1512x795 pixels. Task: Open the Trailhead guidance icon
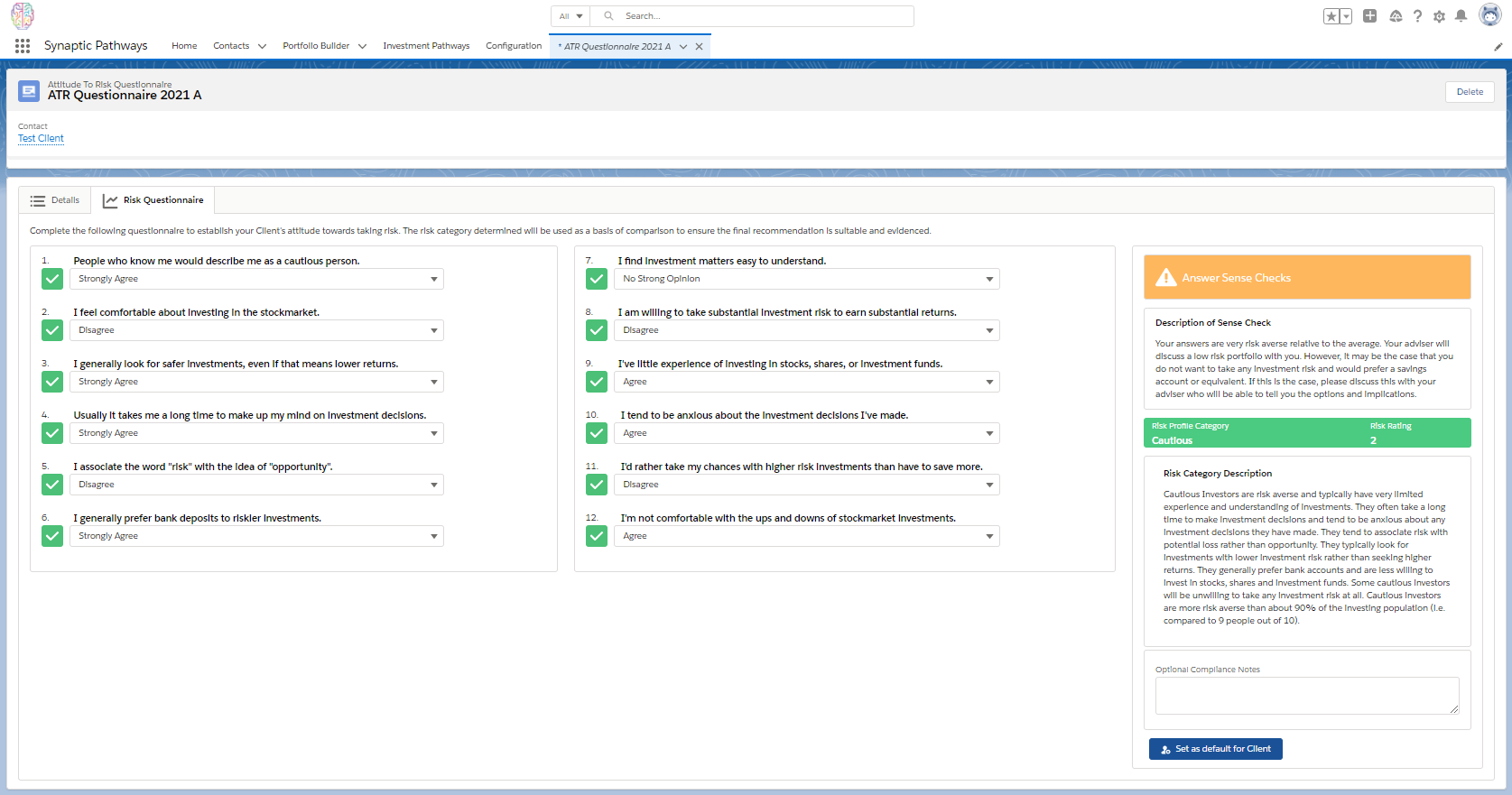coord(1396,16)
